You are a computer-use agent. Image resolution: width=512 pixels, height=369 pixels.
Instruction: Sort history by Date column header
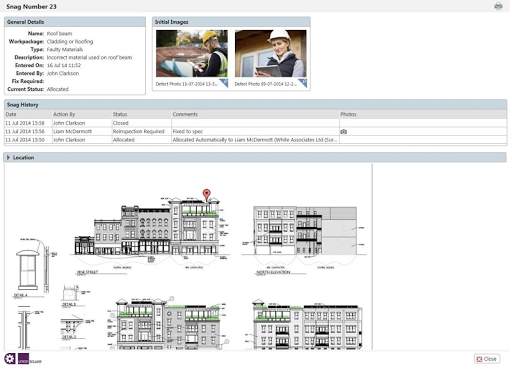pyautogui.click(x=11, y=114)
